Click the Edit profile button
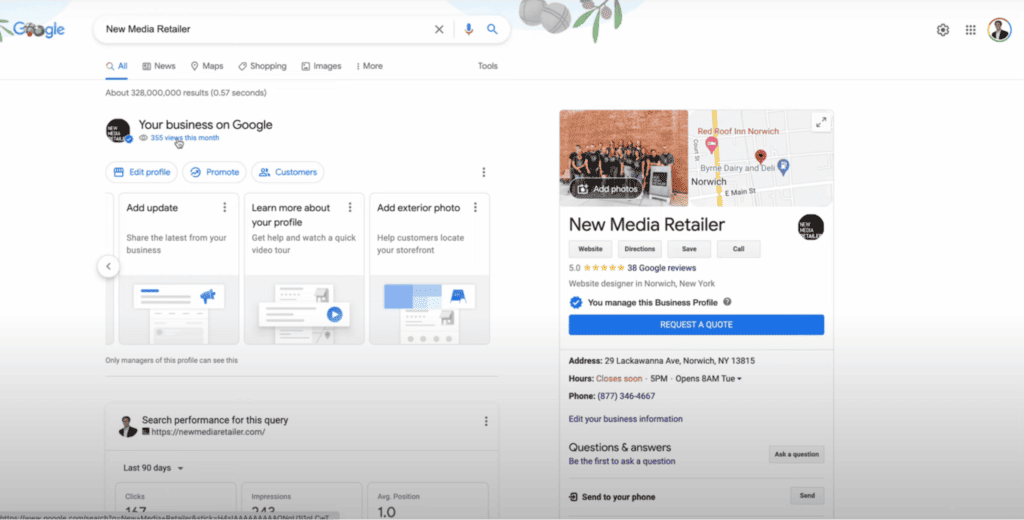This screenshot has width=1024, height=520. coord(142,172)
